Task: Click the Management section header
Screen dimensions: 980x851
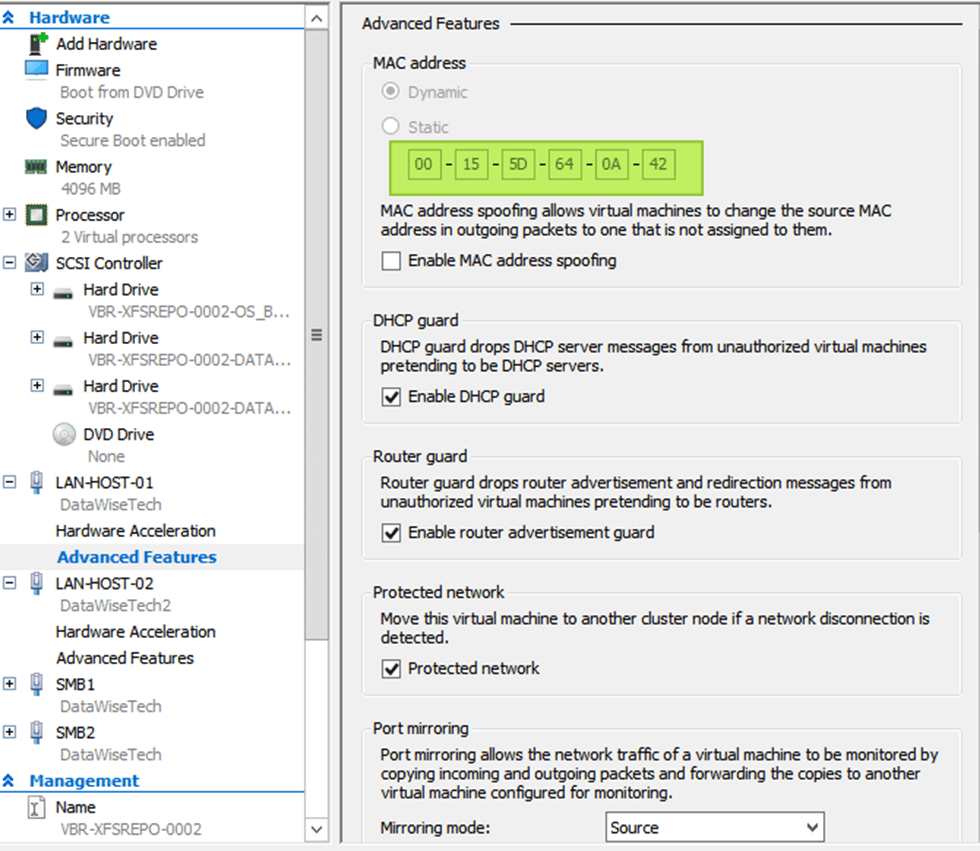Action: tap(84, 780)
